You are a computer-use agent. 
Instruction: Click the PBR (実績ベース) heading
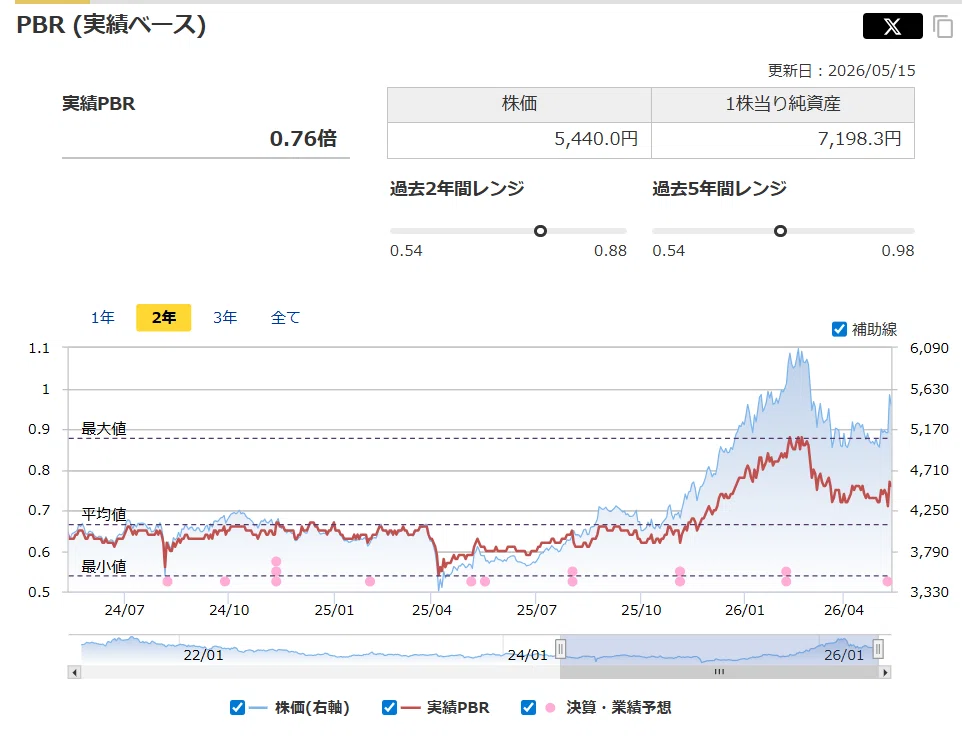(x=111, y=25)
